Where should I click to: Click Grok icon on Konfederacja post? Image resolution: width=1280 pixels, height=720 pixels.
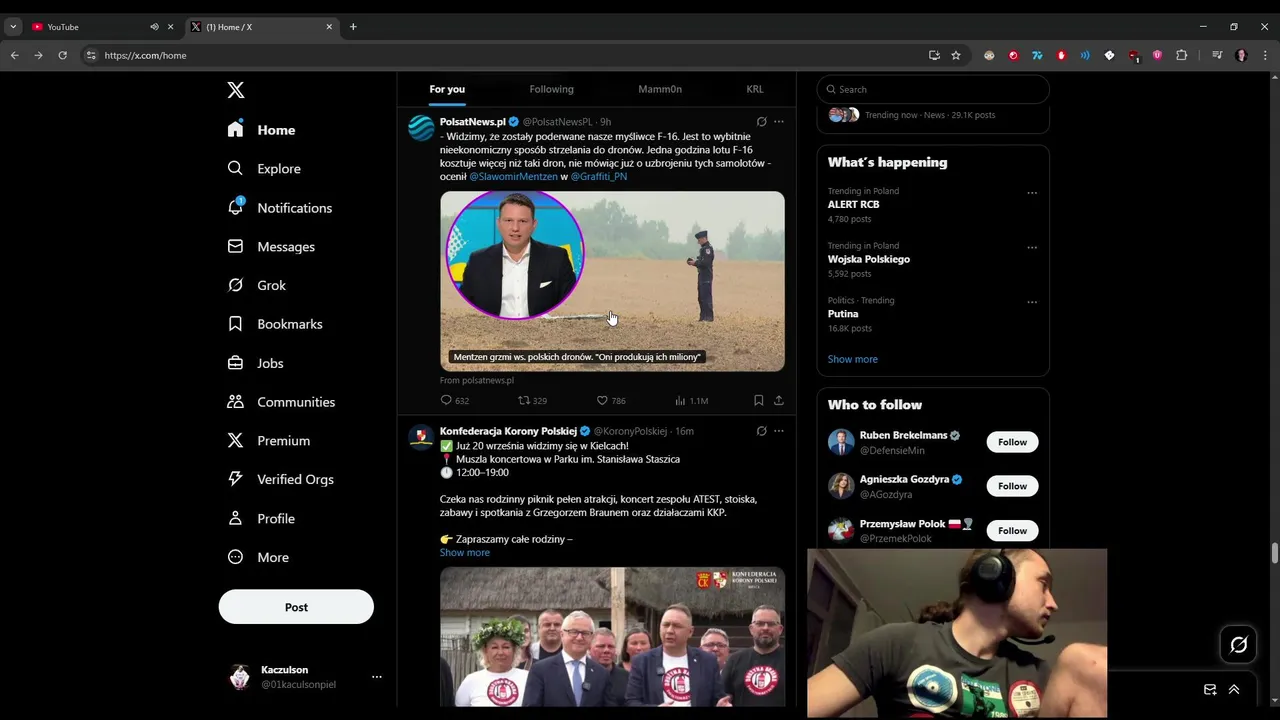(761, 431)
